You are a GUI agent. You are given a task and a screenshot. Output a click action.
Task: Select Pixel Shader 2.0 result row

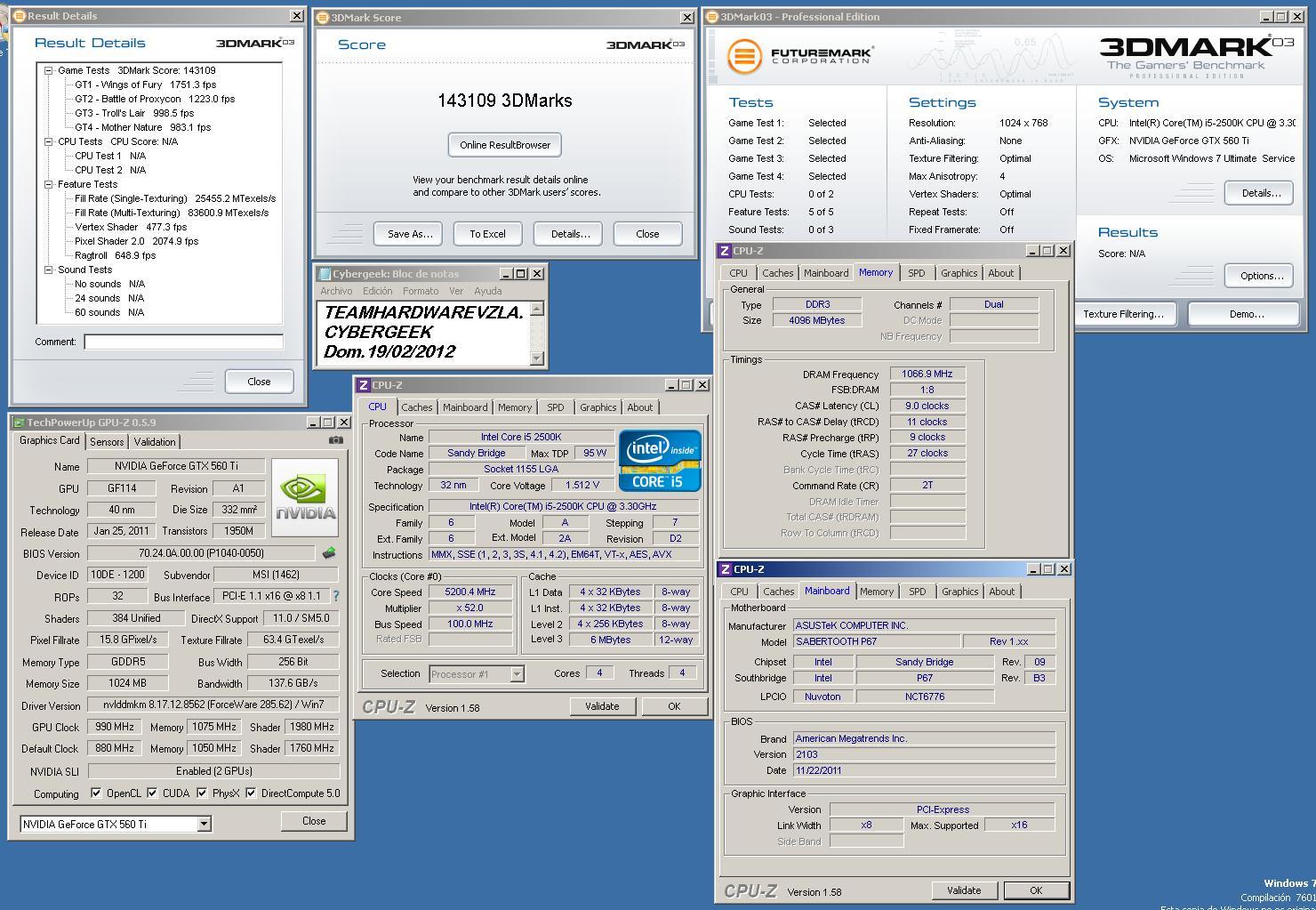pyautogui.click(x=137, y=241)
